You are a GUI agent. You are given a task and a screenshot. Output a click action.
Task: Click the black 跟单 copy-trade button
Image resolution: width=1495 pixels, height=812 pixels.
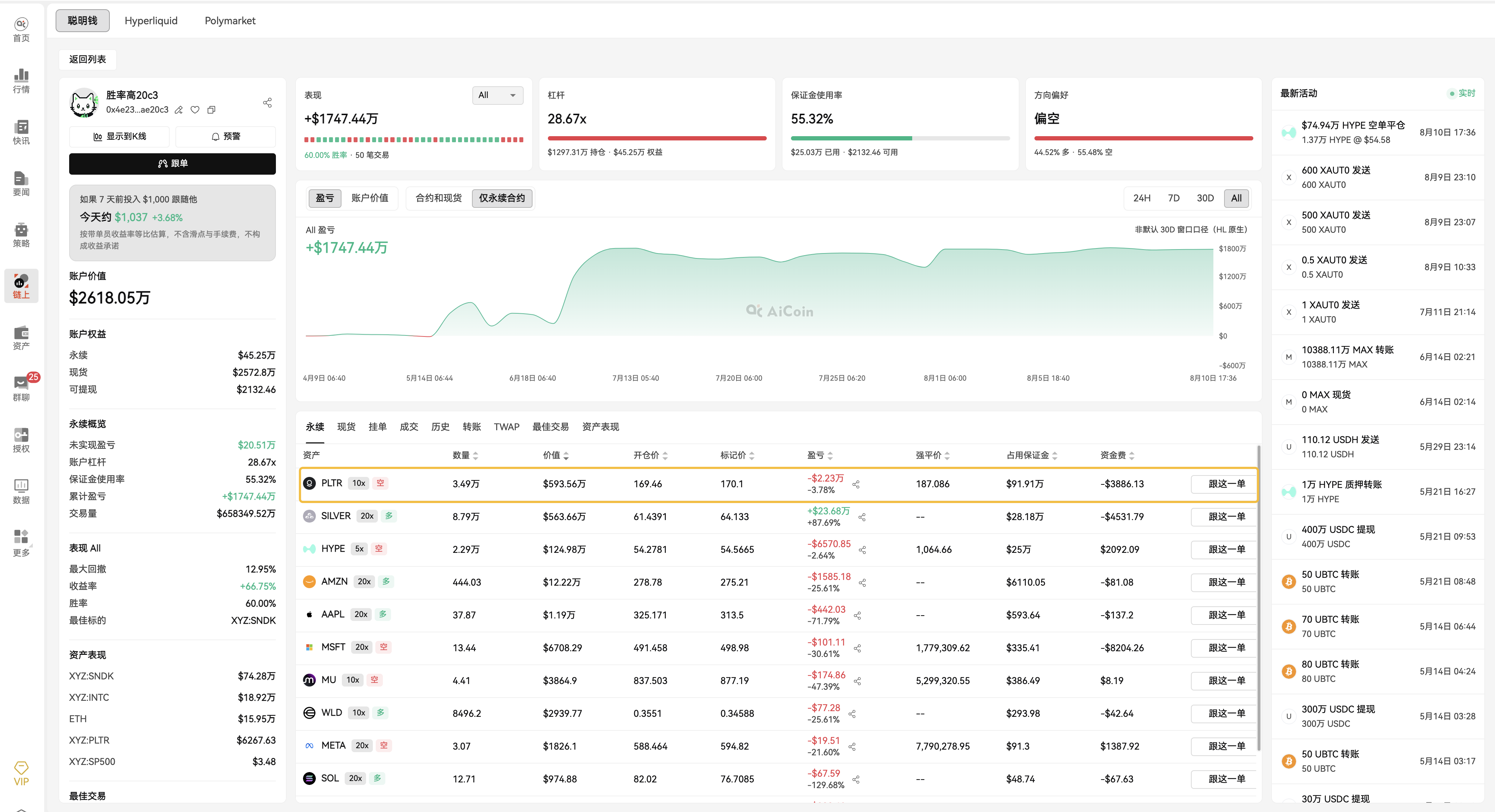[x=173, y=164]
